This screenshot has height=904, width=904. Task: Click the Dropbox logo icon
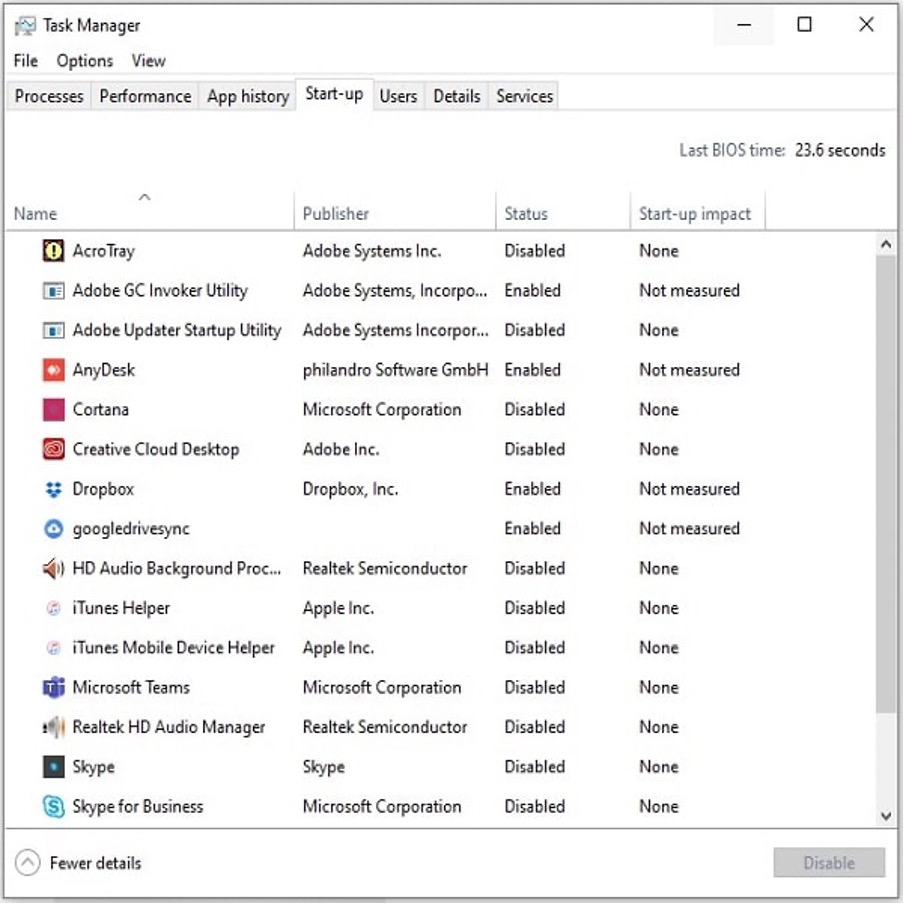click(x=54, y=489)
